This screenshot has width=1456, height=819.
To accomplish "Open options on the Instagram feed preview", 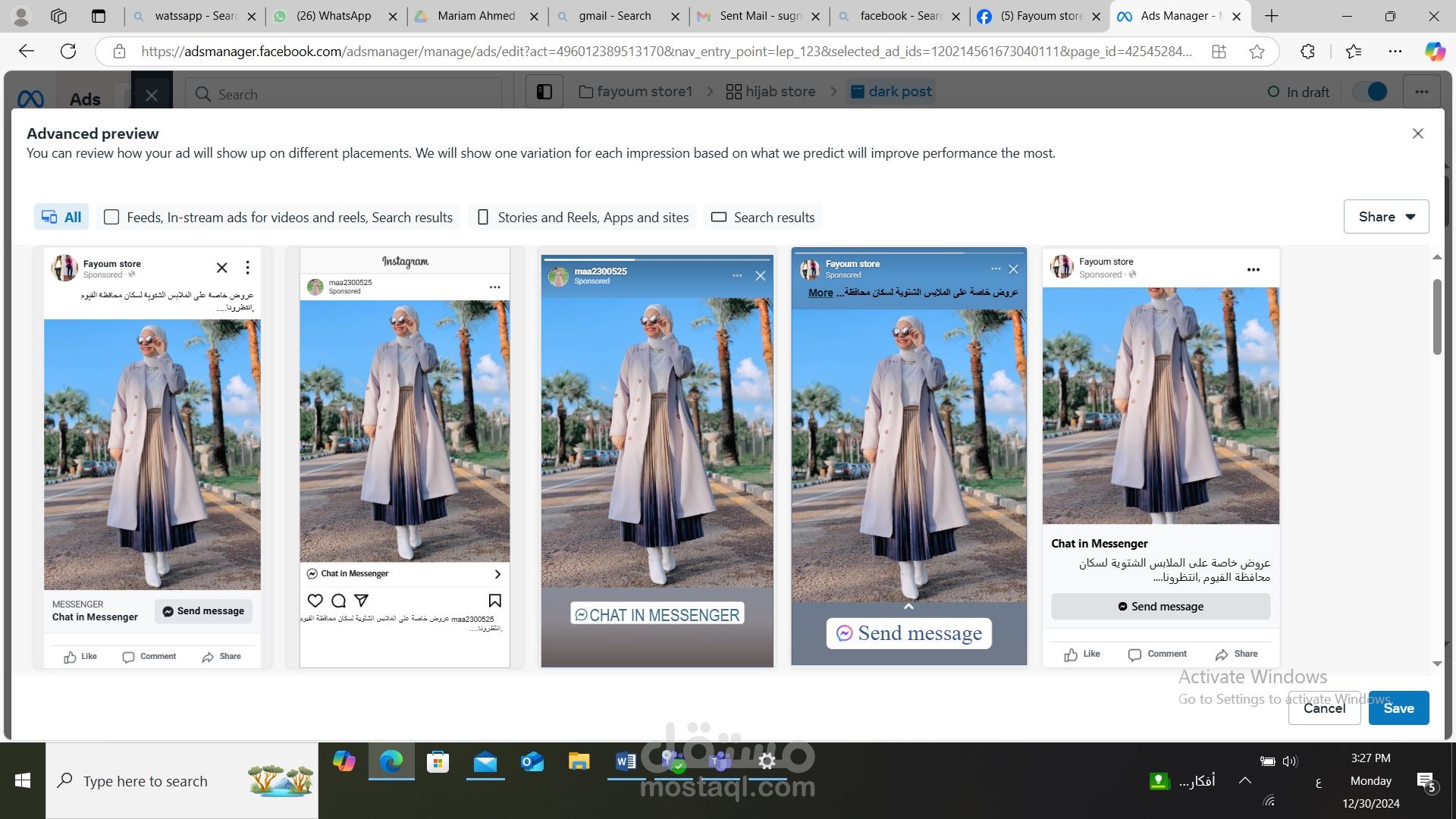I will tap(494, 287).
